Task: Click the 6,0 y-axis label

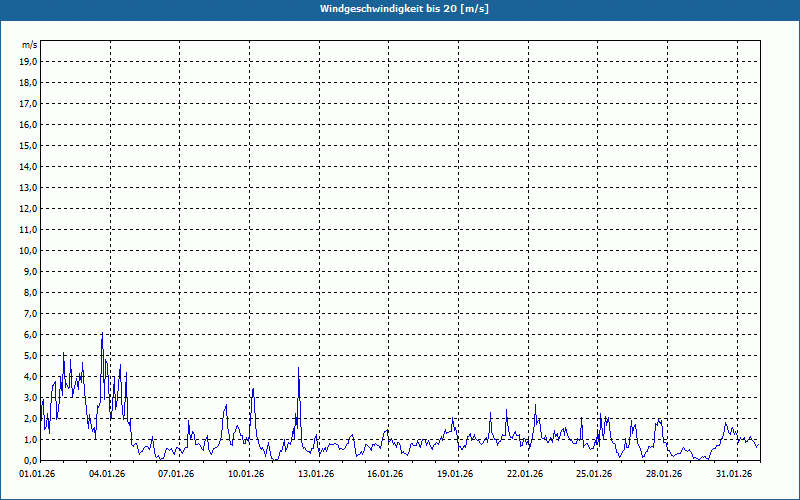Action: click(29, 335)
